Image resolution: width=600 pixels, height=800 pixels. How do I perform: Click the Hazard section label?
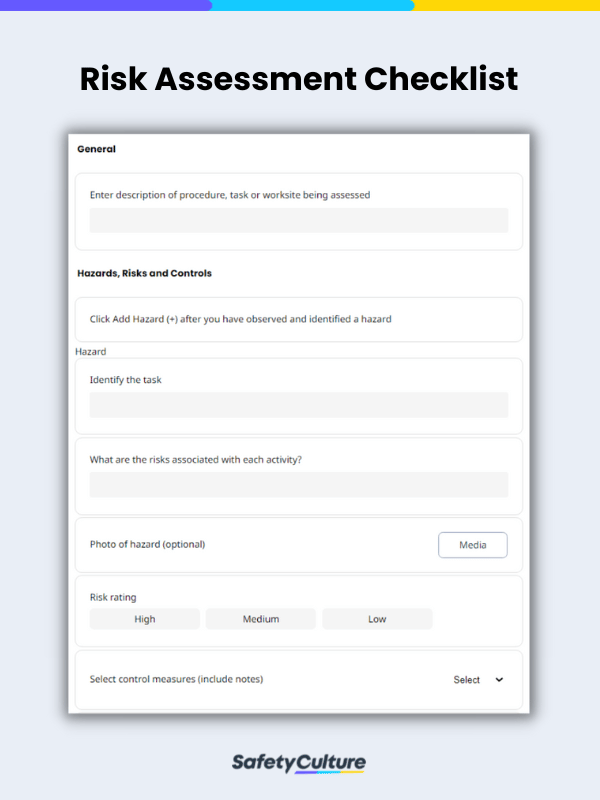pos(90,351)
